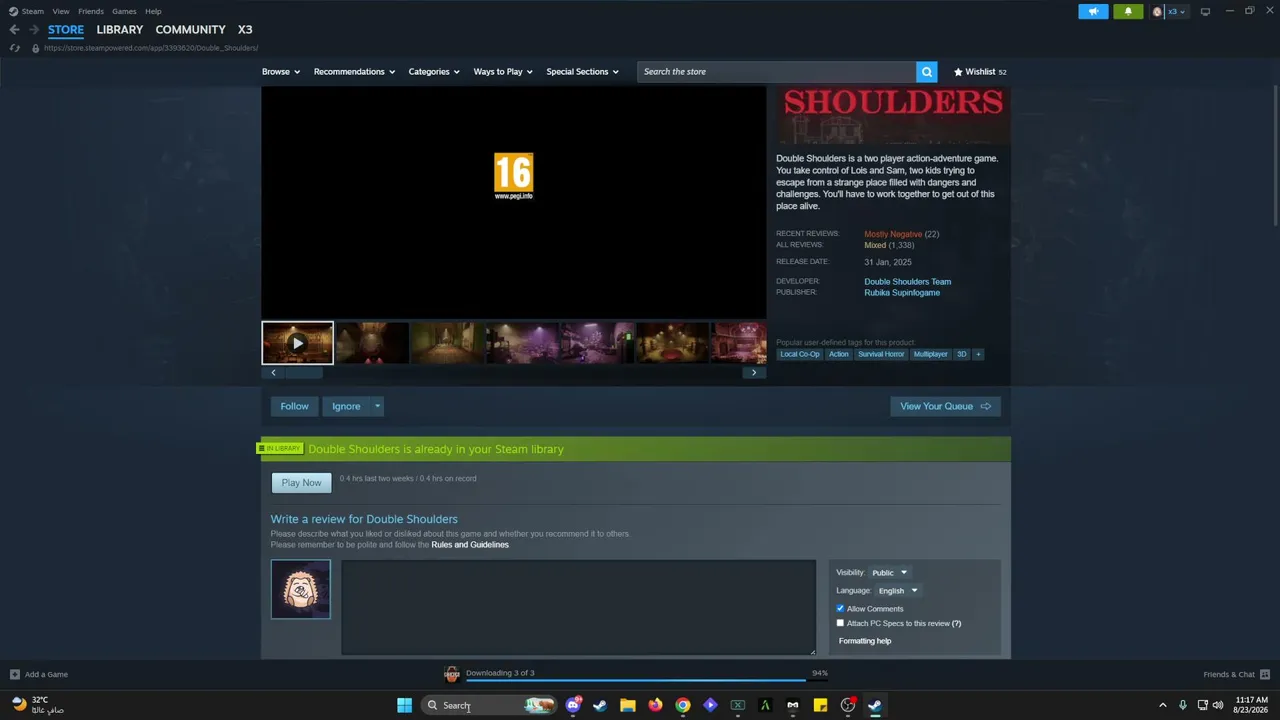This screenshot has height=720, width=1280.
Task: Click View Your Queue
Action: 945,406
